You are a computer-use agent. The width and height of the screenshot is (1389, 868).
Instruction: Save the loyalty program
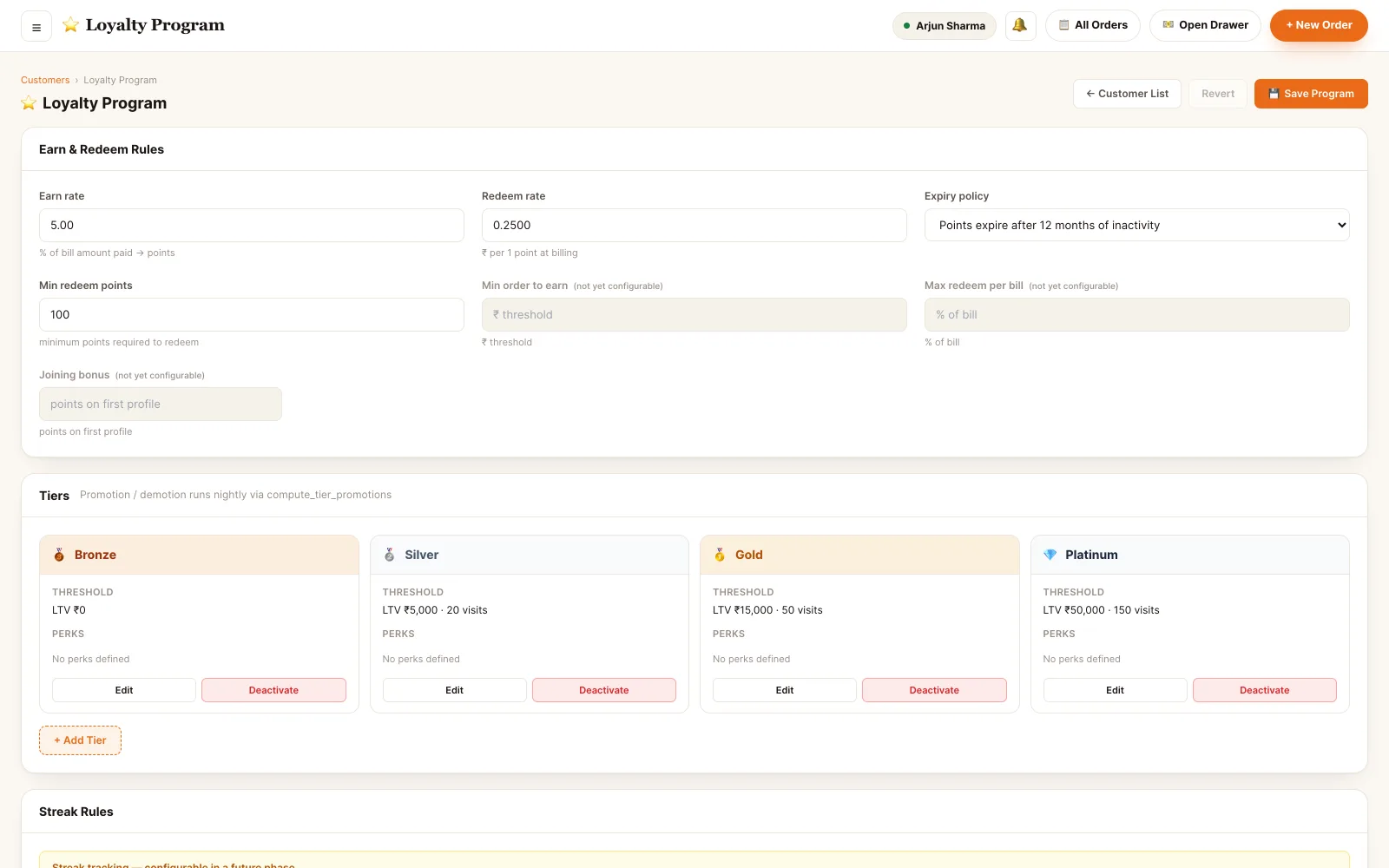pos(1311,94)
